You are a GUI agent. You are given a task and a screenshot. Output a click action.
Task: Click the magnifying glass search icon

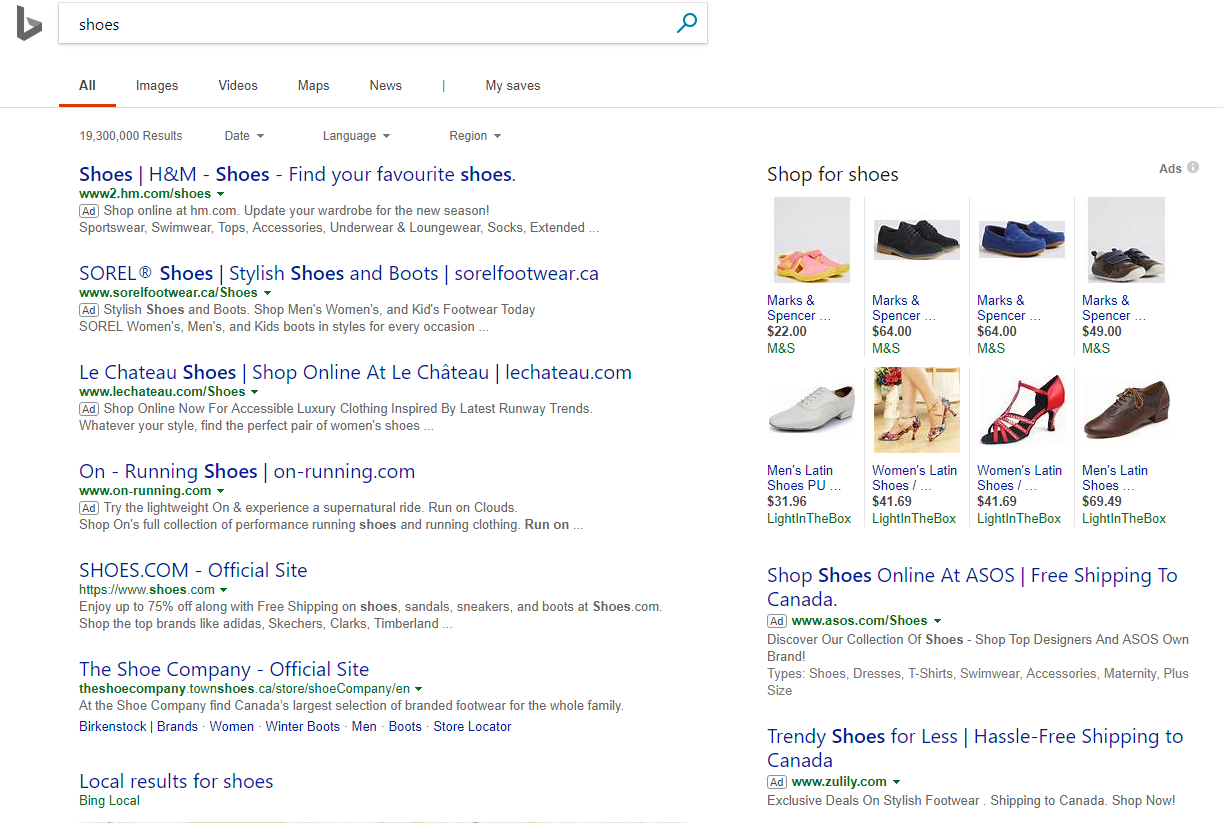(687, 24)
